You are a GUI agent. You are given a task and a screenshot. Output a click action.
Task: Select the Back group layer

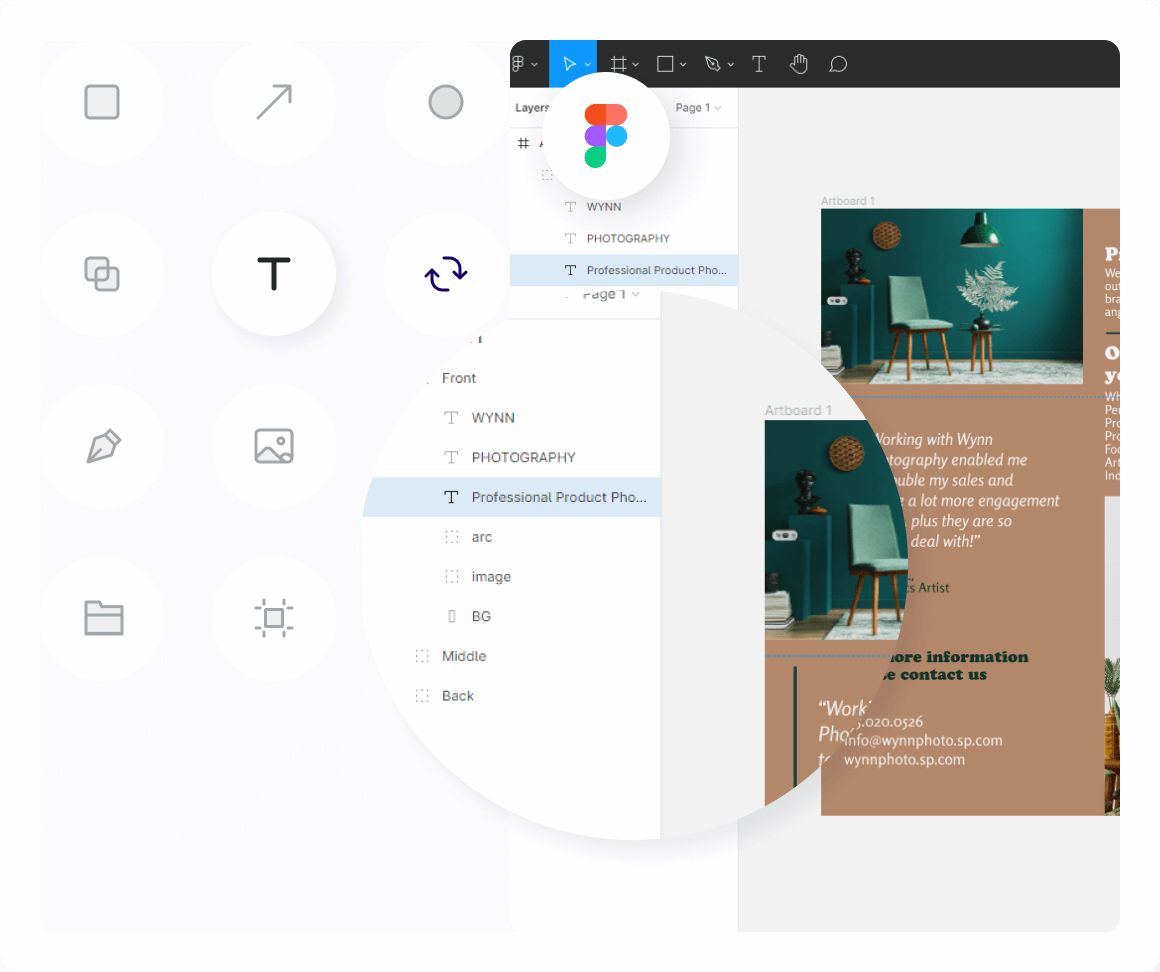tap(458, 696)
